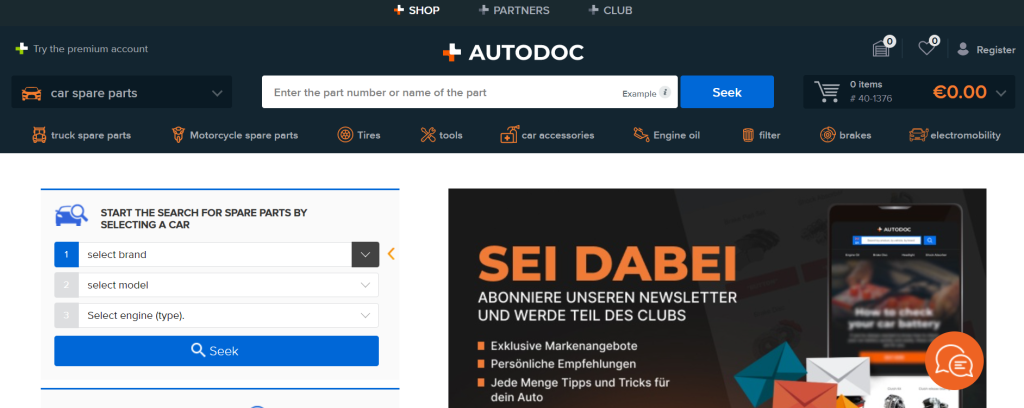Open Motorcycle spare parts category
This screenshot has width=1024, height=408.
[234, 135]
